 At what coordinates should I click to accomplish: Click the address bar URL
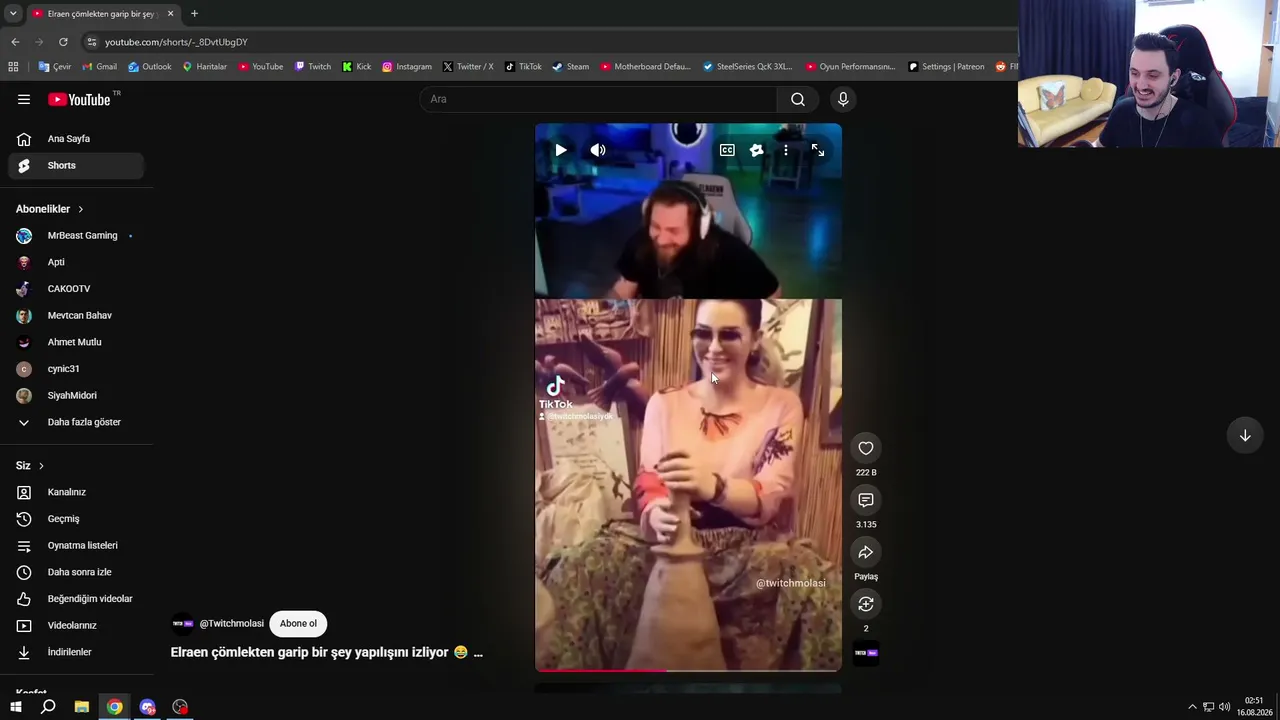click(176, 42)
